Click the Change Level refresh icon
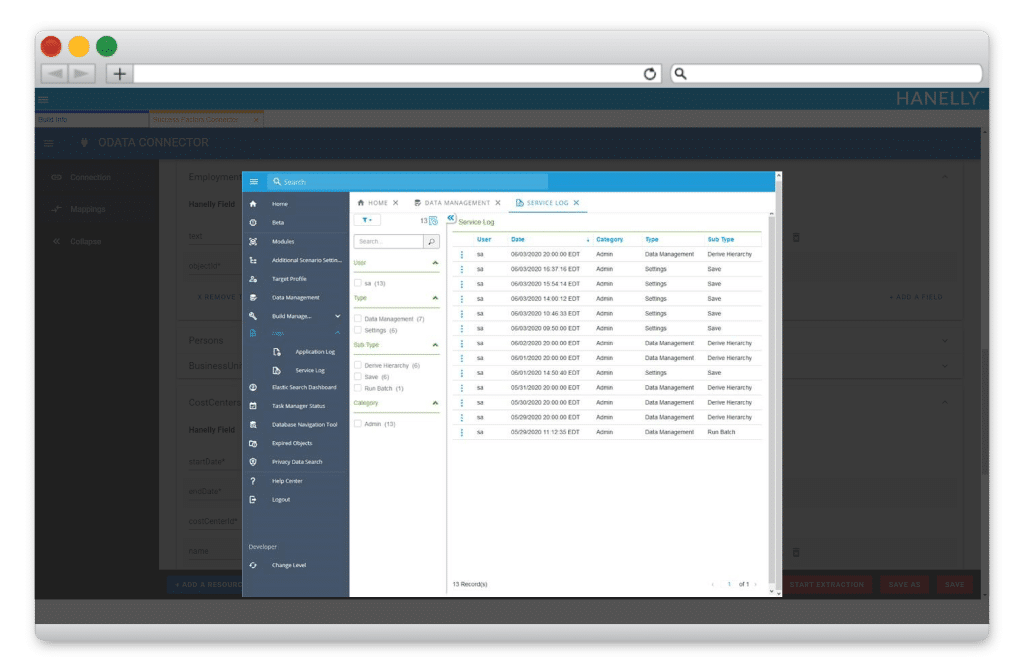The width and height of the screenshot is (1024, 666). (253, 565)
